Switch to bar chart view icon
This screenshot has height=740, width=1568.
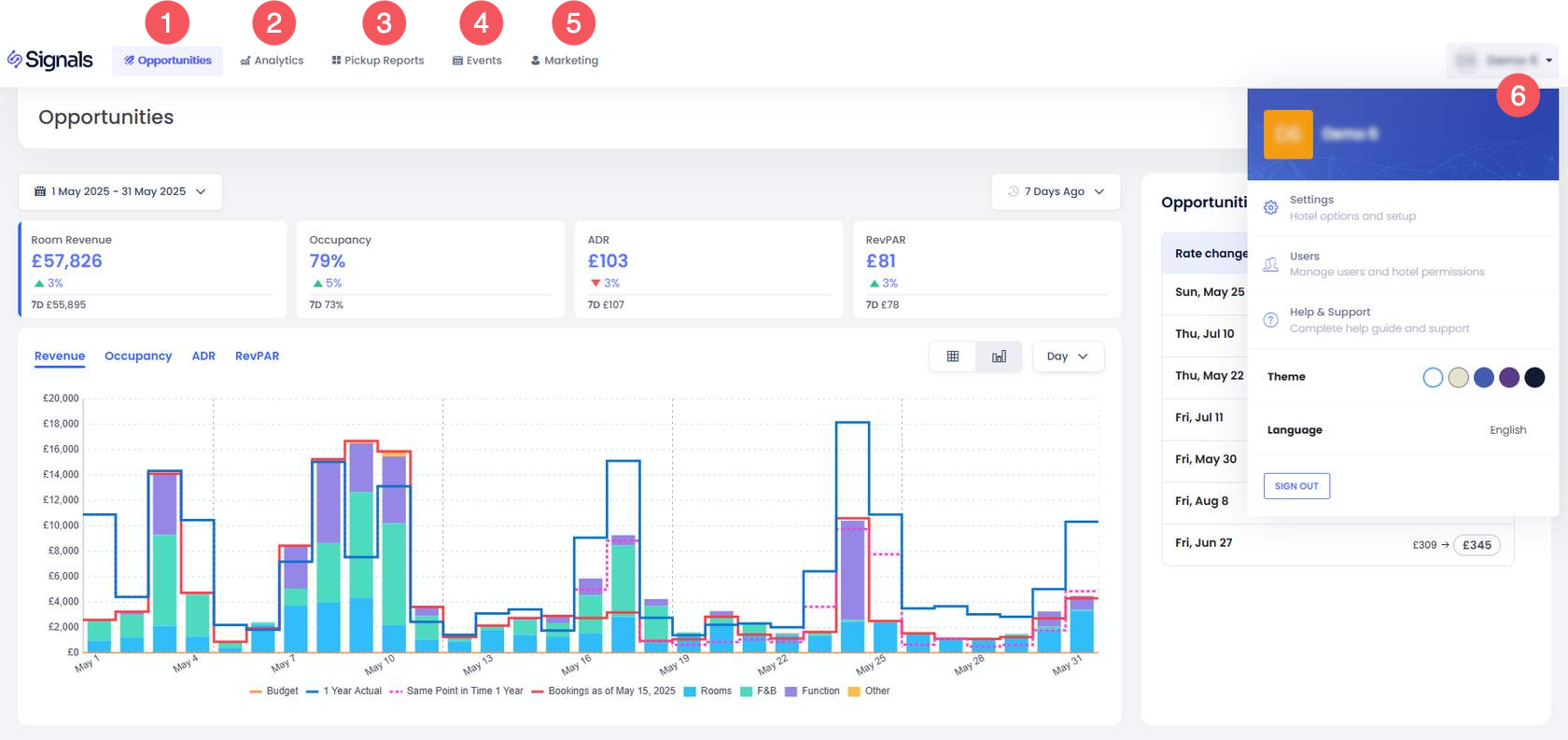coord(999,356)
